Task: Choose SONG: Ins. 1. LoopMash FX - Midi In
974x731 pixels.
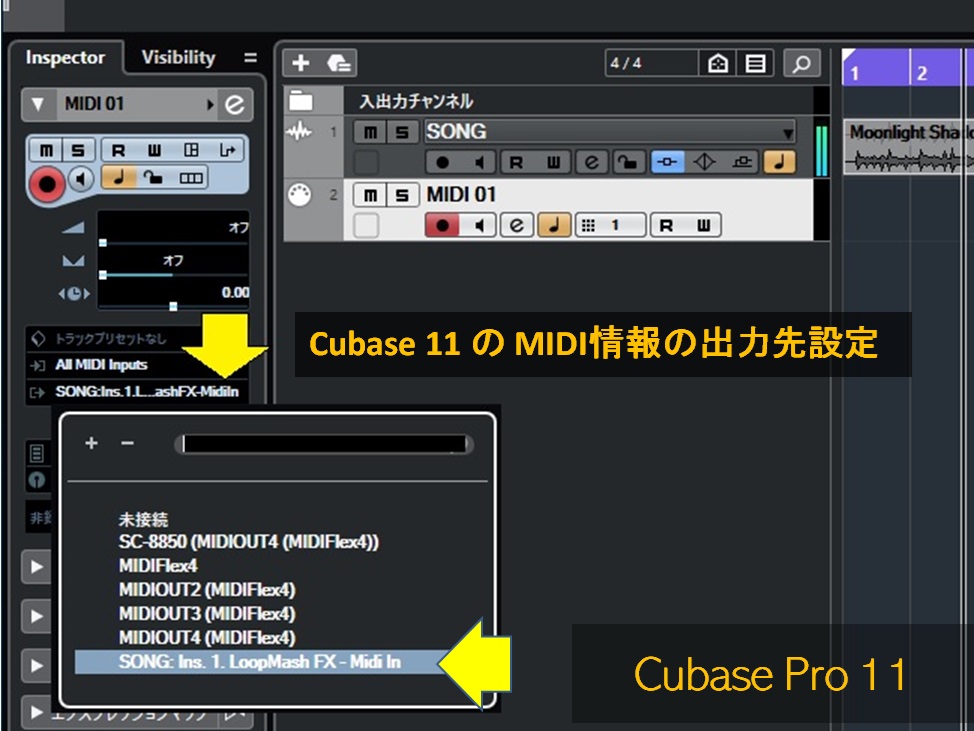Action: pos(260,662)
